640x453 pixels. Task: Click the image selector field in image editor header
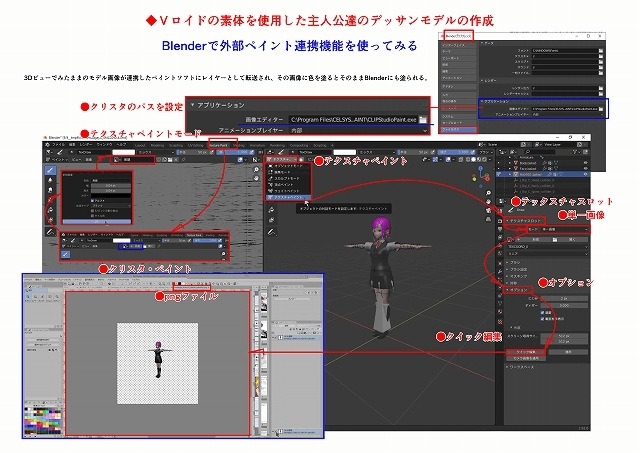133,160
